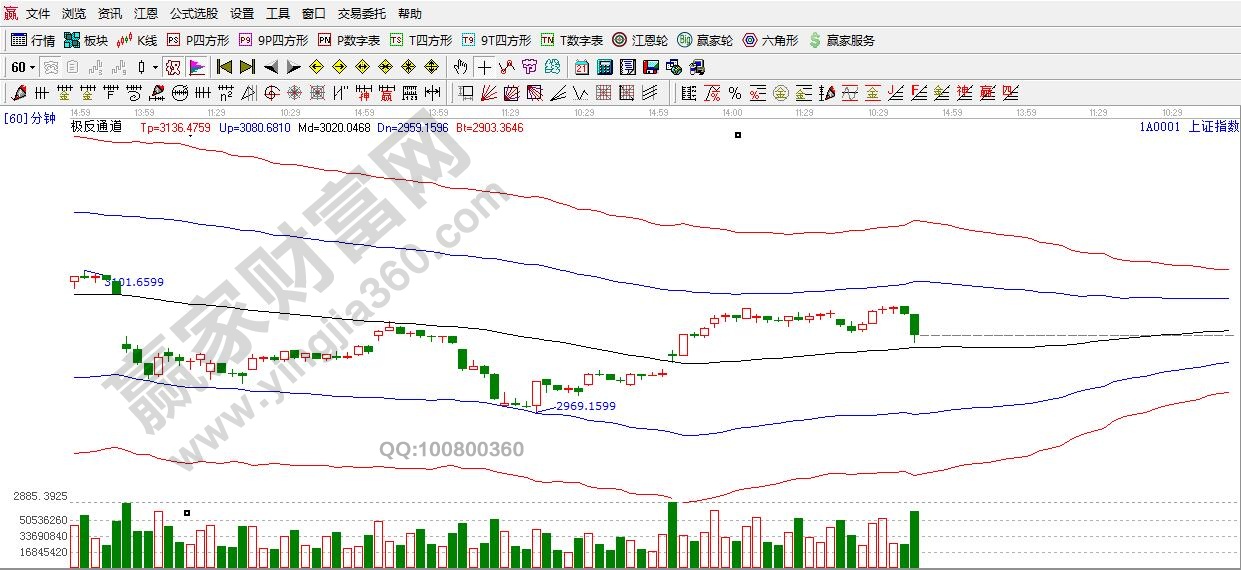Click the hand pan tool icon
Image resolution: width=1241 pixels, height=570 pixels.
(x=460, y=67)
